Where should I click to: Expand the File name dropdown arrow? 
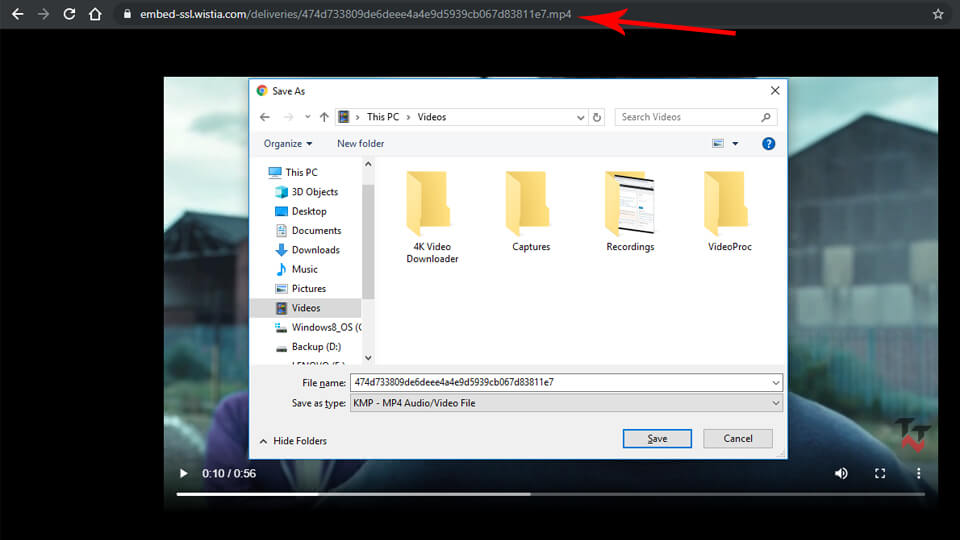tap(776, 383)
